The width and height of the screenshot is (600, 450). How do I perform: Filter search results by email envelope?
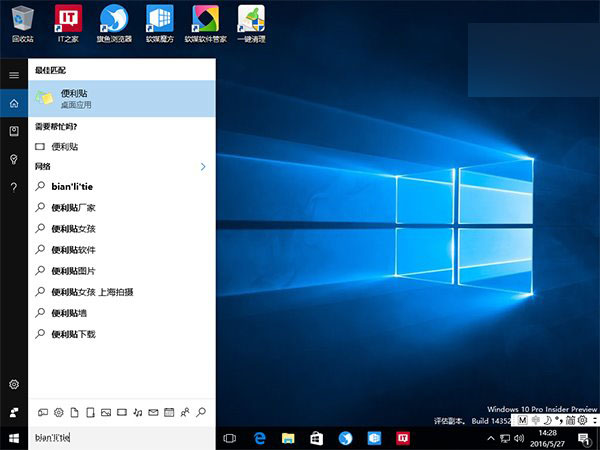point(153,412)
